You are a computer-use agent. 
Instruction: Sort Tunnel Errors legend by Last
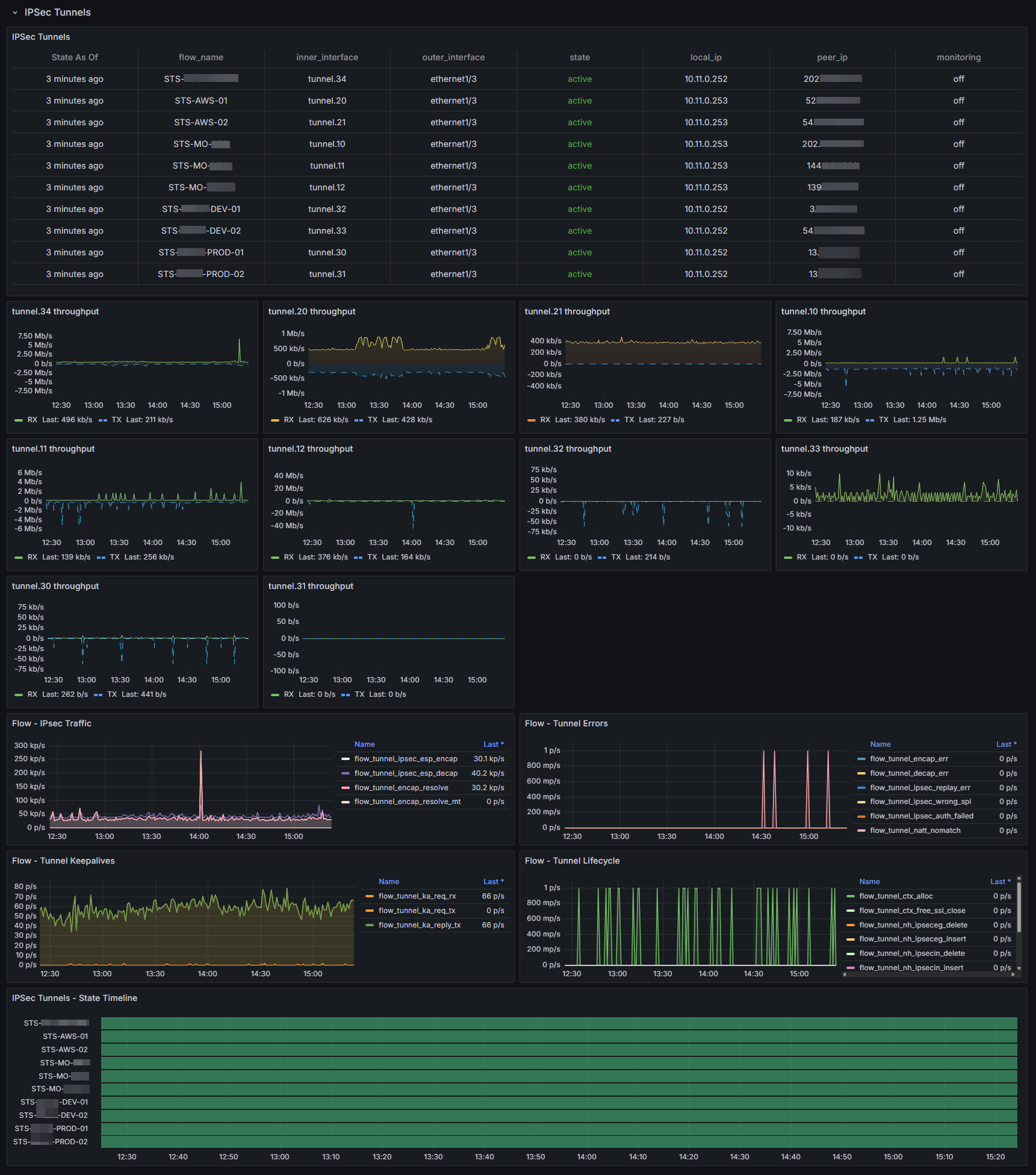point(1007,744)
